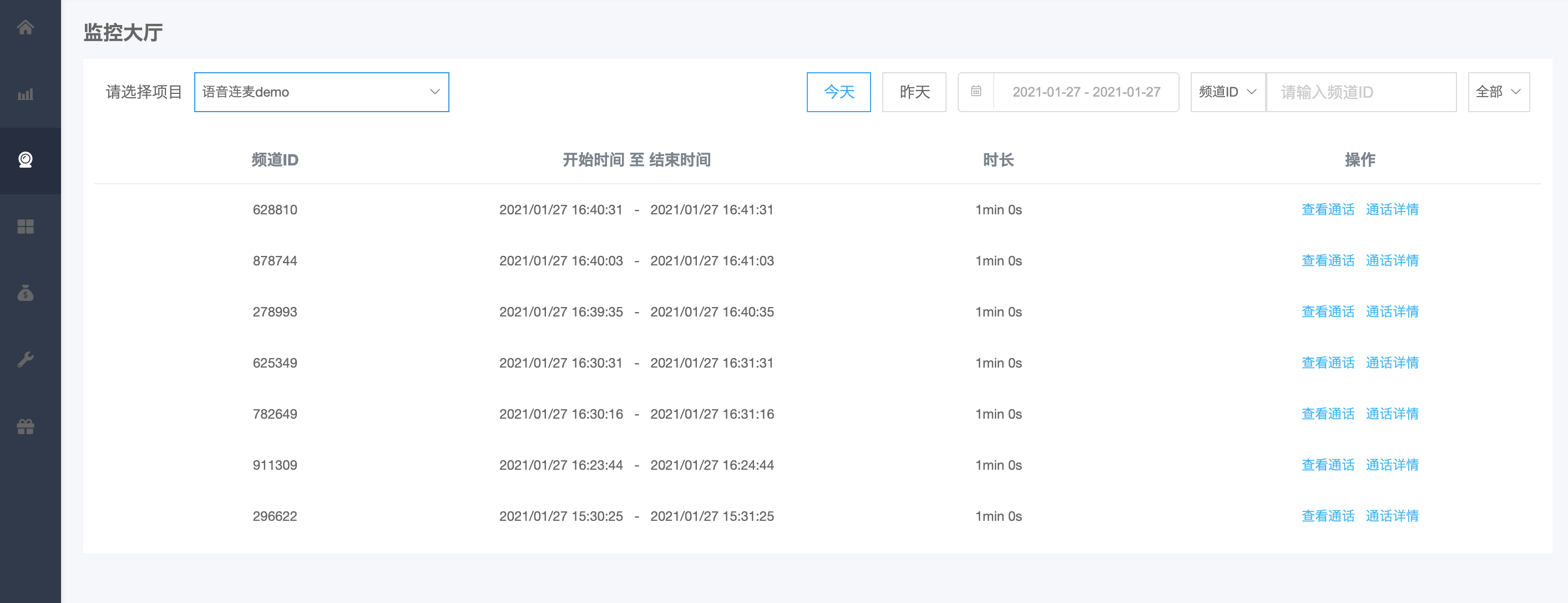The image size is (1568, 603).
Task: Click 通话详情 for channel 296622
Action: [x=1392, y=516]
